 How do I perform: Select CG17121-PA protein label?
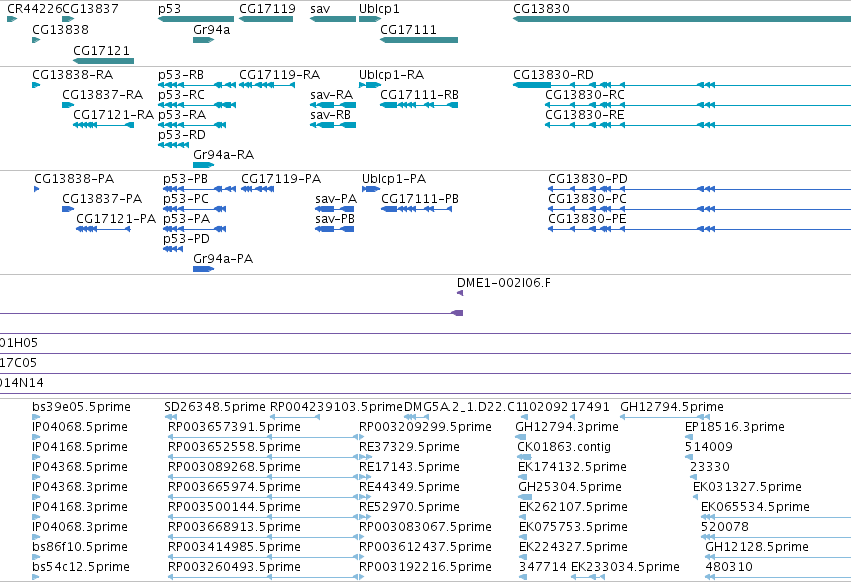click(116, 219)
